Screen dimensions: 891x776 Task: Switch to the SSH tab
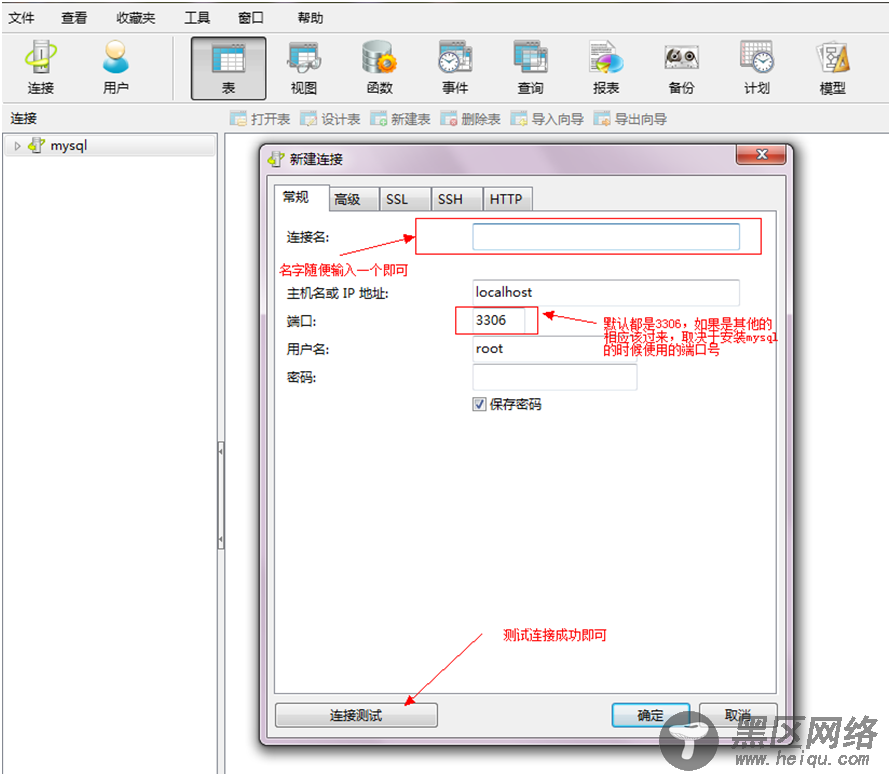(456, 199)
